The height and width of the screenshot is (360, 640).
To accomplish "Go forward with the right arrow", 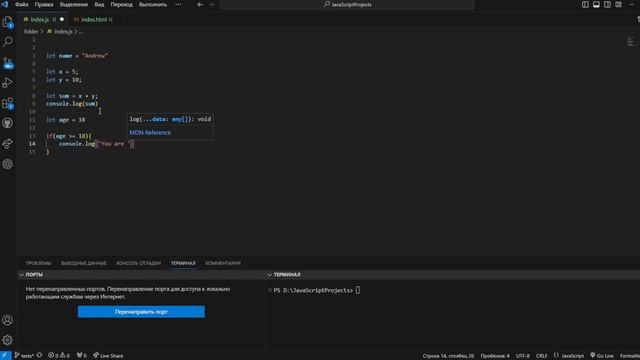I will [x=211, y=4].
